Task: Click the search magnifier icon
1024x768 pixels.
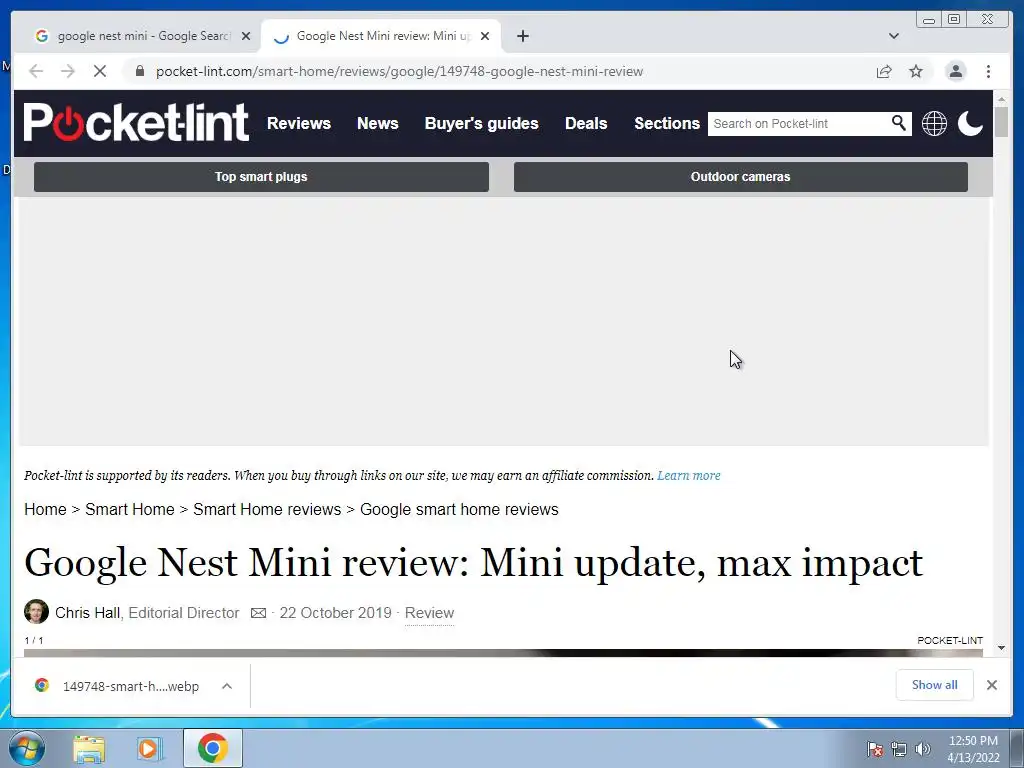Action: [x=899, y=123]
